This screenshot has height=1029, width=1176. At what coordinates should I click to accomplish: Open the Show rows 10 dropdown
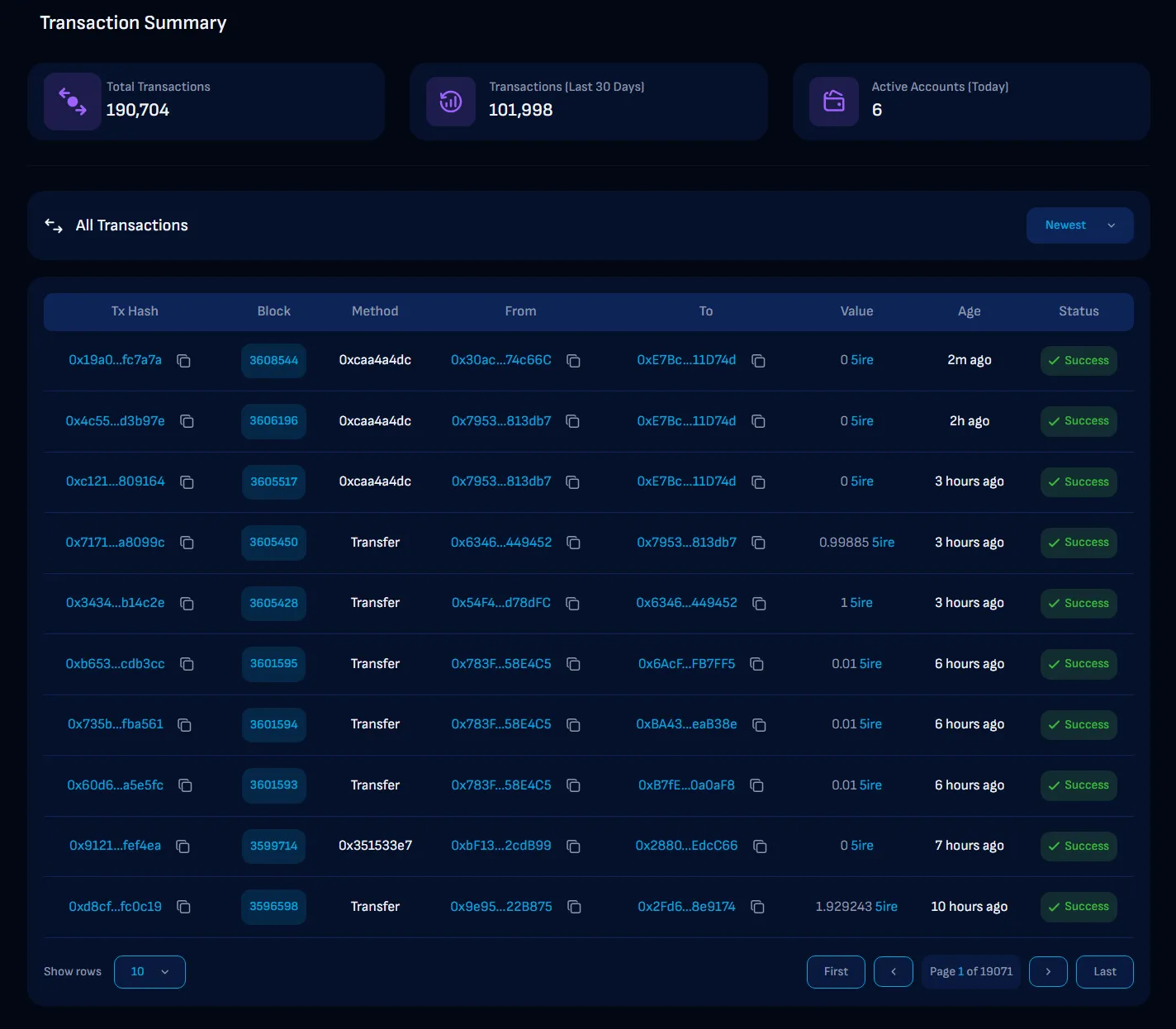[x=149, y=972]
